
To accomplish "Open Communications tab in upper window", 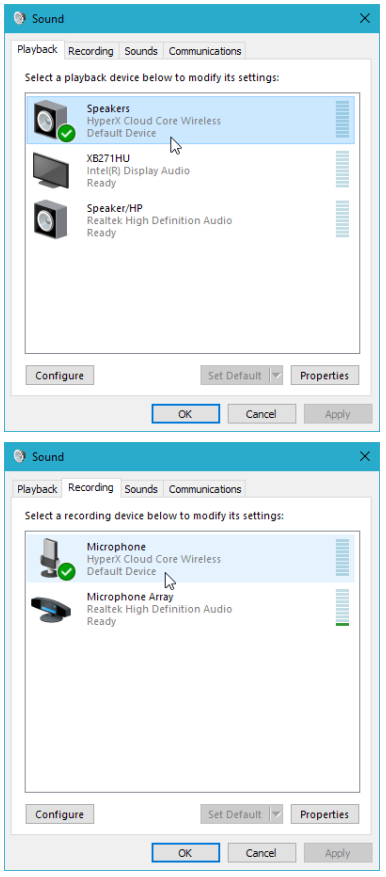I will [x=205, y=51].
